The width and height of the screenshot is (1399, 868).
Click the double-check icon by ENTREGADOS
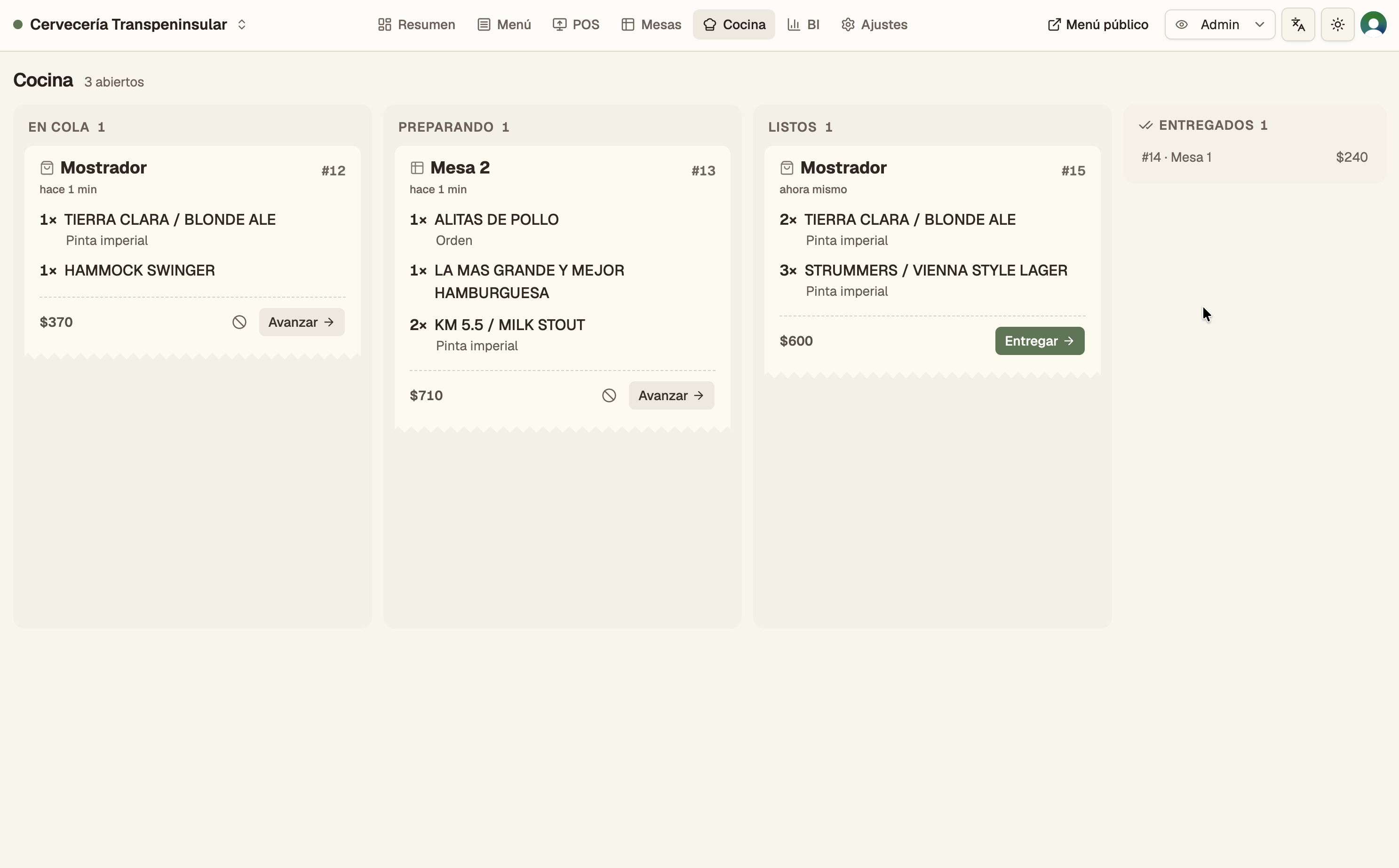(x=1146, y=125)
